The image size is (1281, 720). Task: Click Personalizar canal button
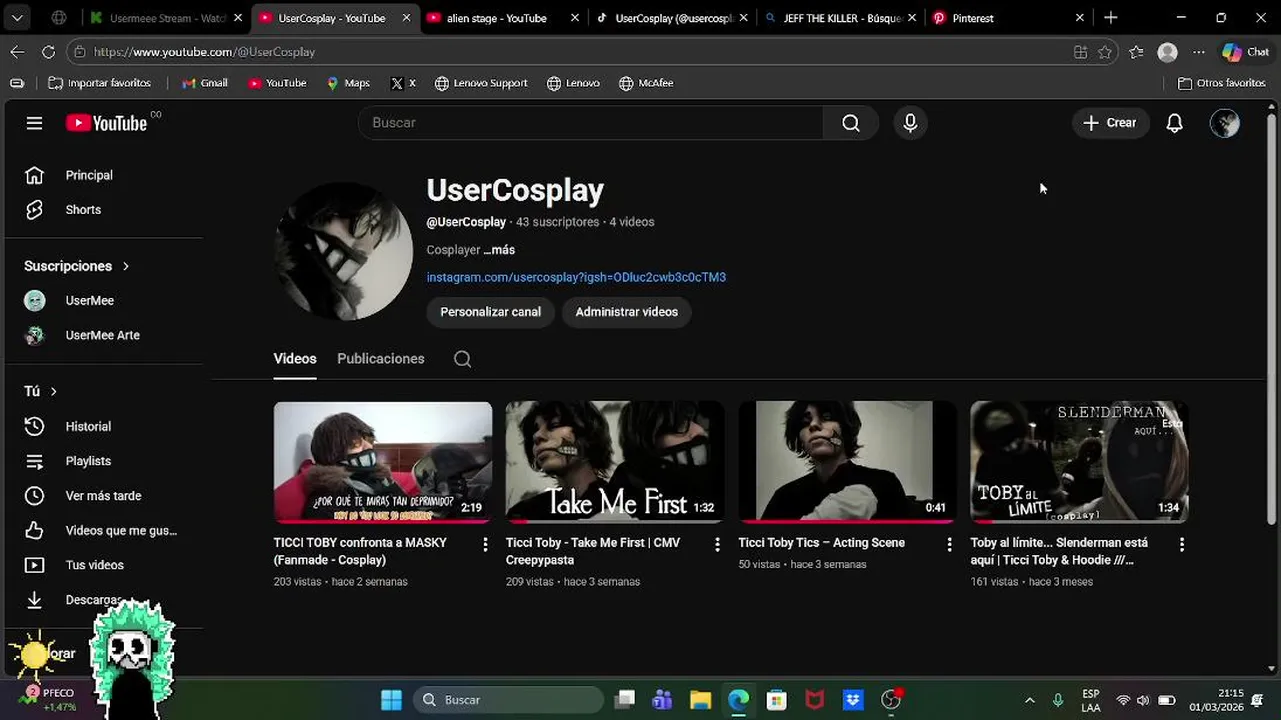(491, 312)
